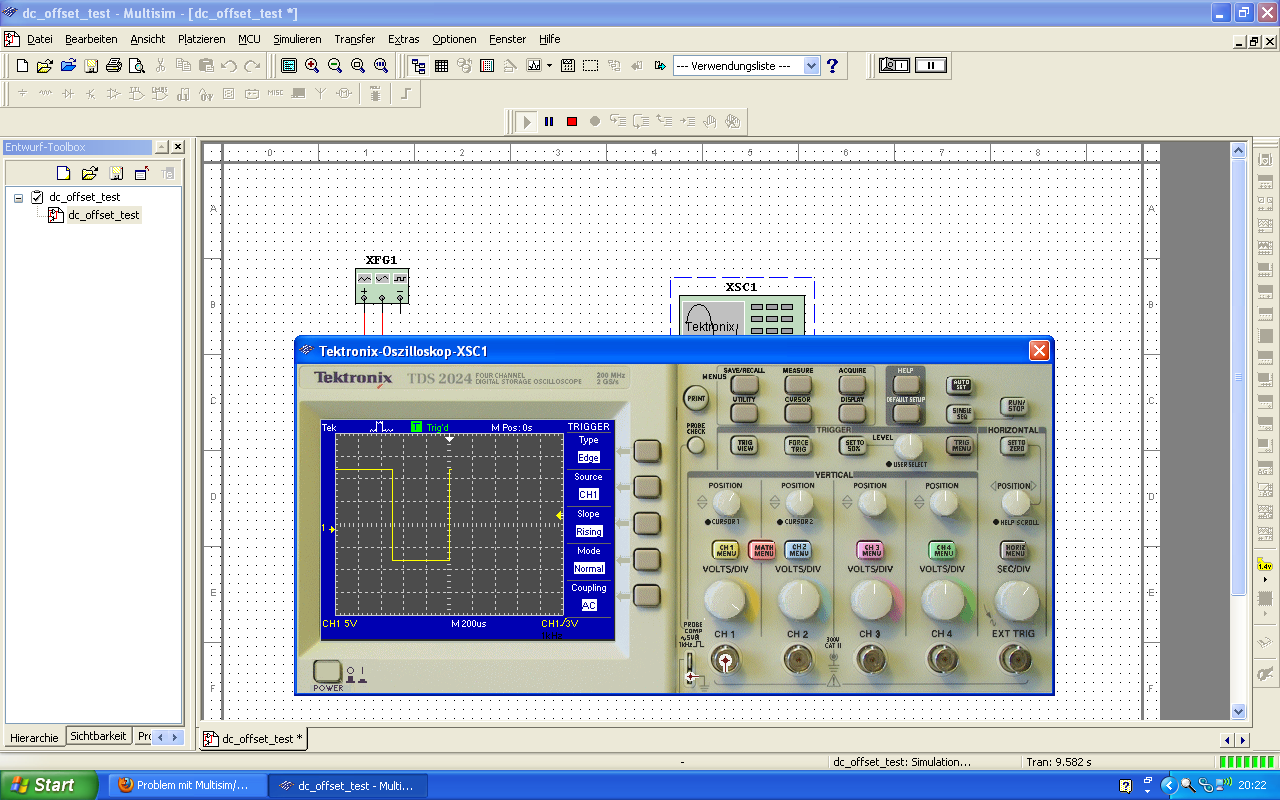This screenshot has width=1280, height=800.
Task: Select the dc_offset_test * sheet tab
Action: click(x=254, y=739)
